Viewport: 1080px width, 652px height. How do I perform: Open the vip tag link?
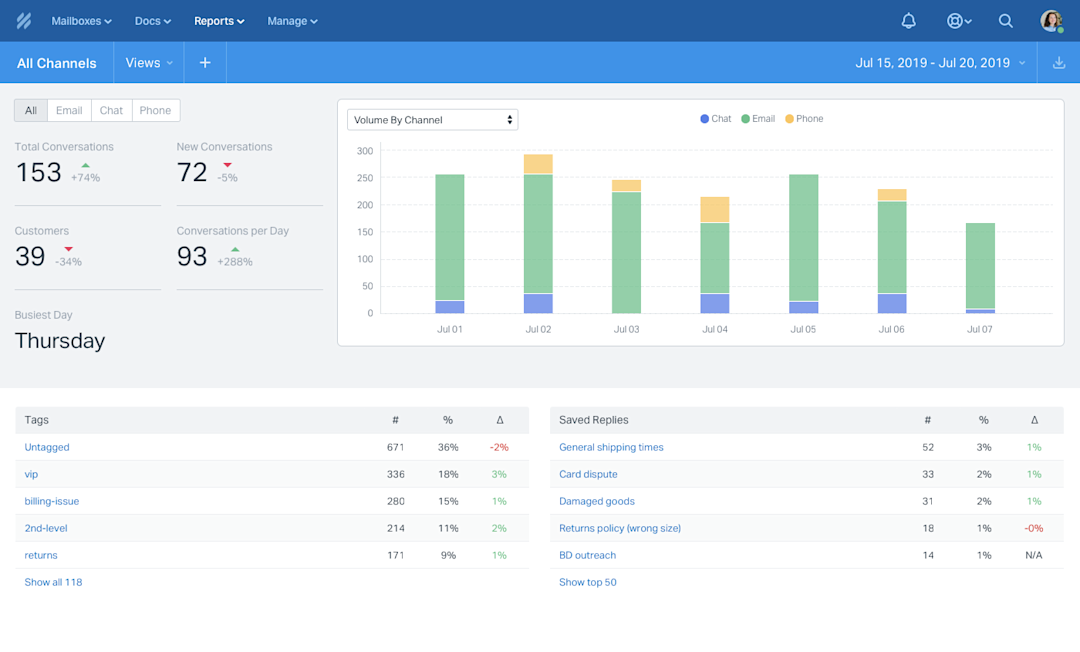tap(31, 474)
